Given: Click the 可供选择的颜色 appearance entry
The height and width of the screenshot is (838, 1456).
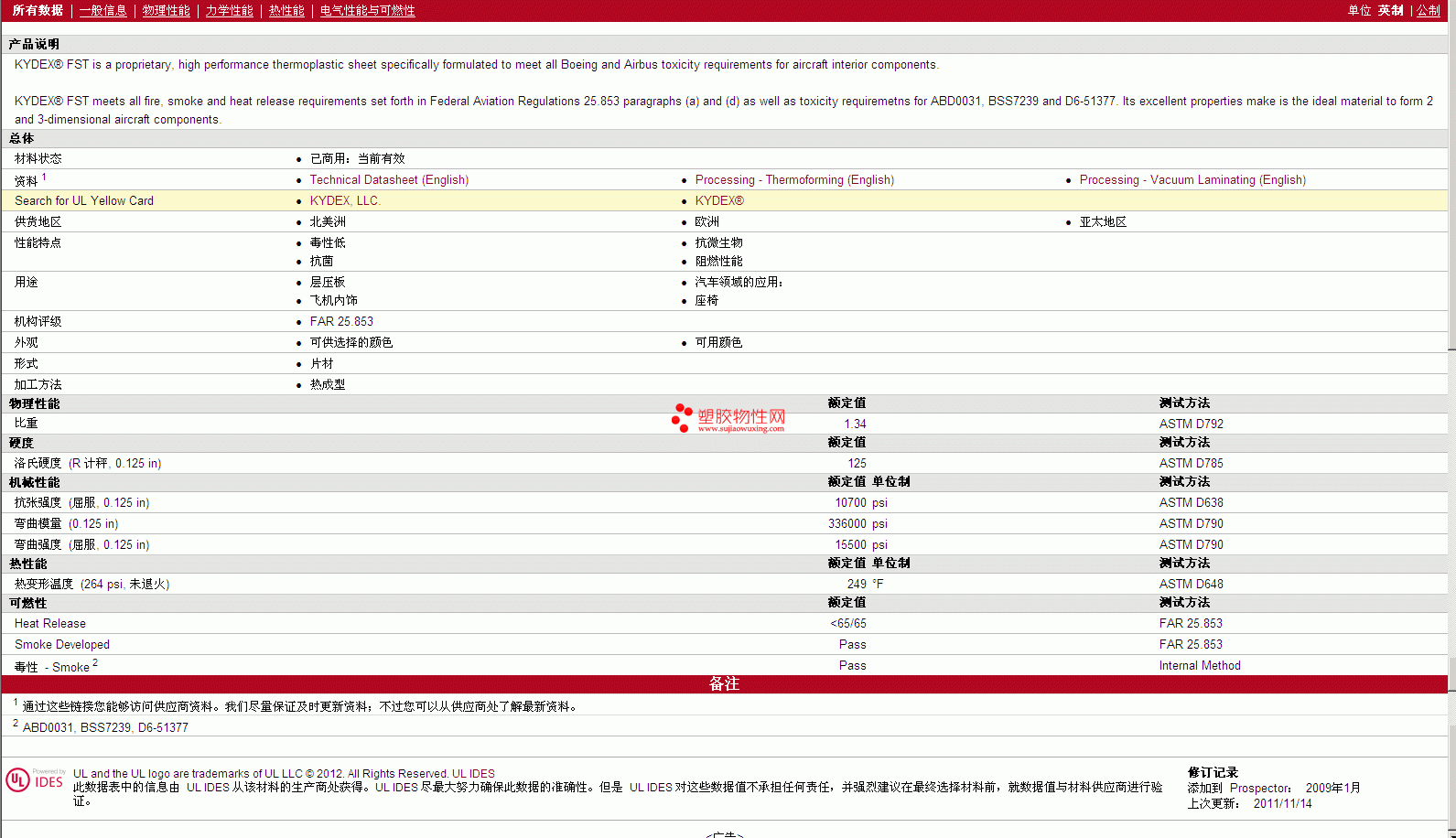Looking at the screenshot, I should point(351,343).
